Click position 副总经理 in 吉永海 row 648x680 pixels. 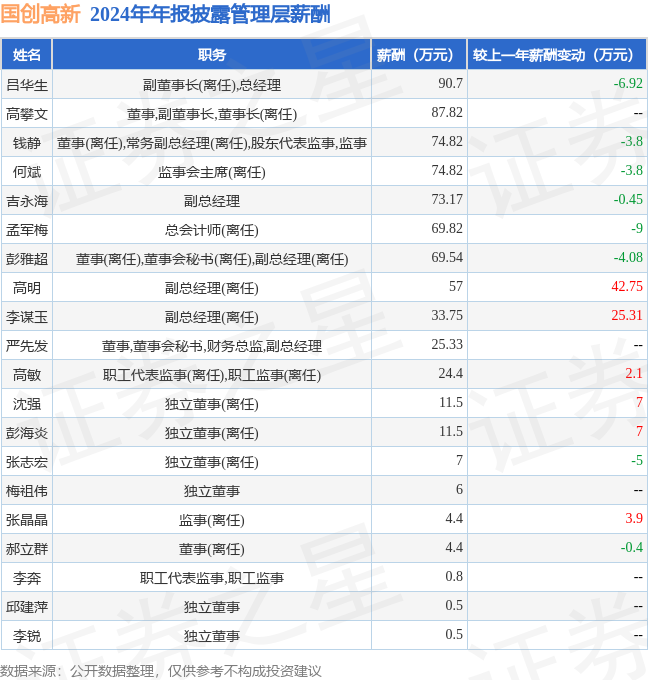[x=212, y=201]
